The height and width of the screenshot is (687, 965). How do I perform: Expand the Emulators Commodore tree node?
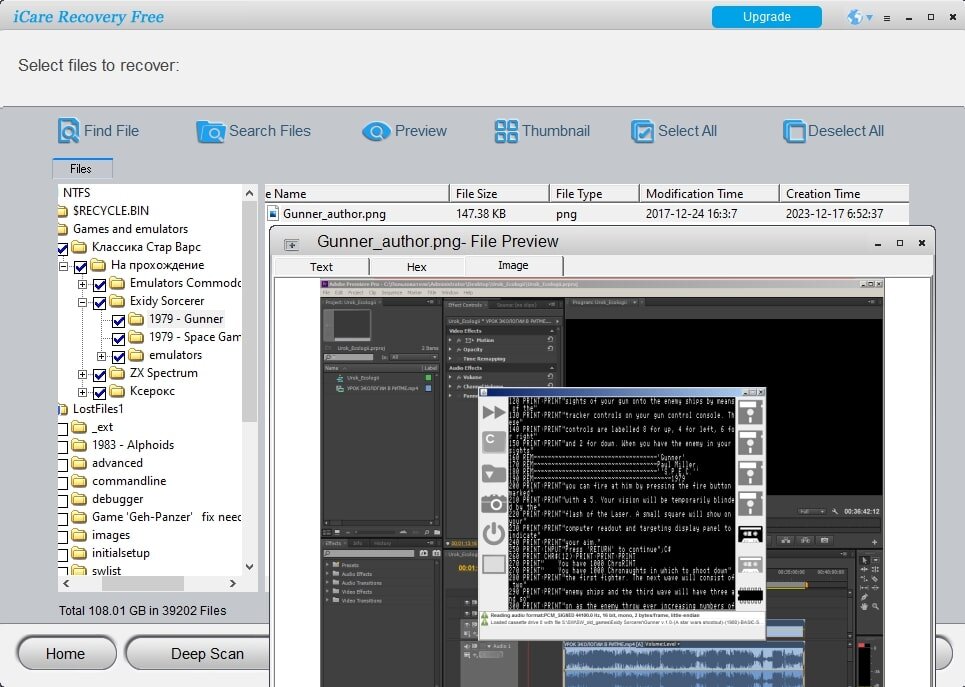pyautogui.click(x=82, y=284)
